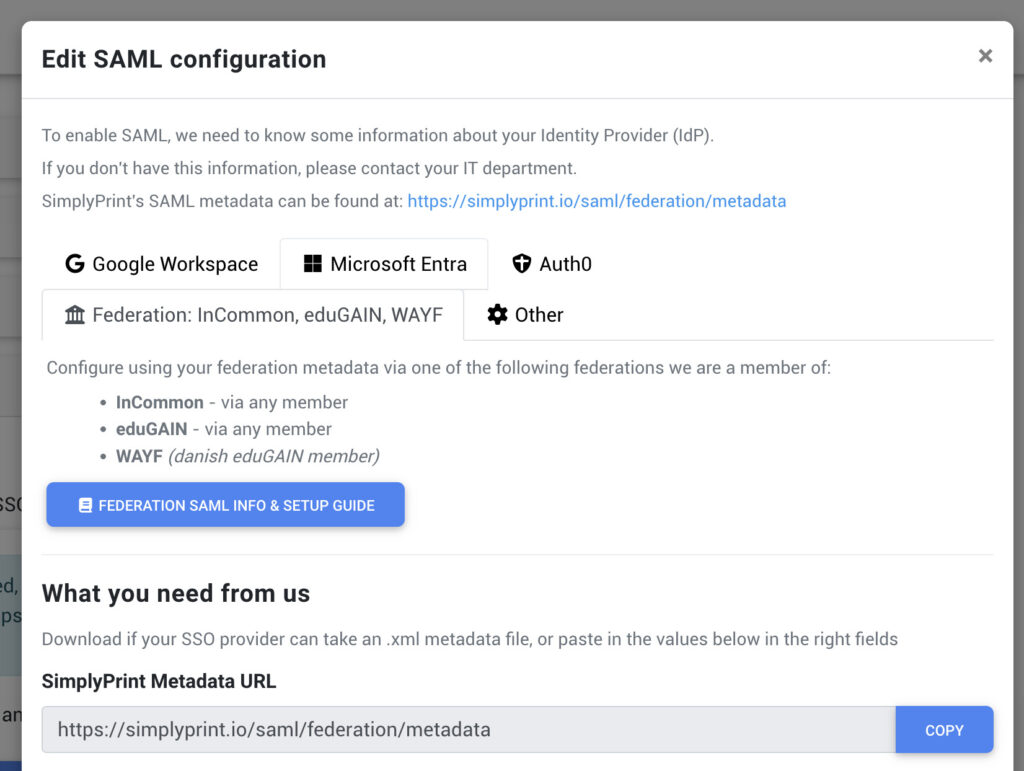The height and width of the screenshot is (771, 1024).
Task: Click the Federation institution building icon
Action: pos(74,315)
